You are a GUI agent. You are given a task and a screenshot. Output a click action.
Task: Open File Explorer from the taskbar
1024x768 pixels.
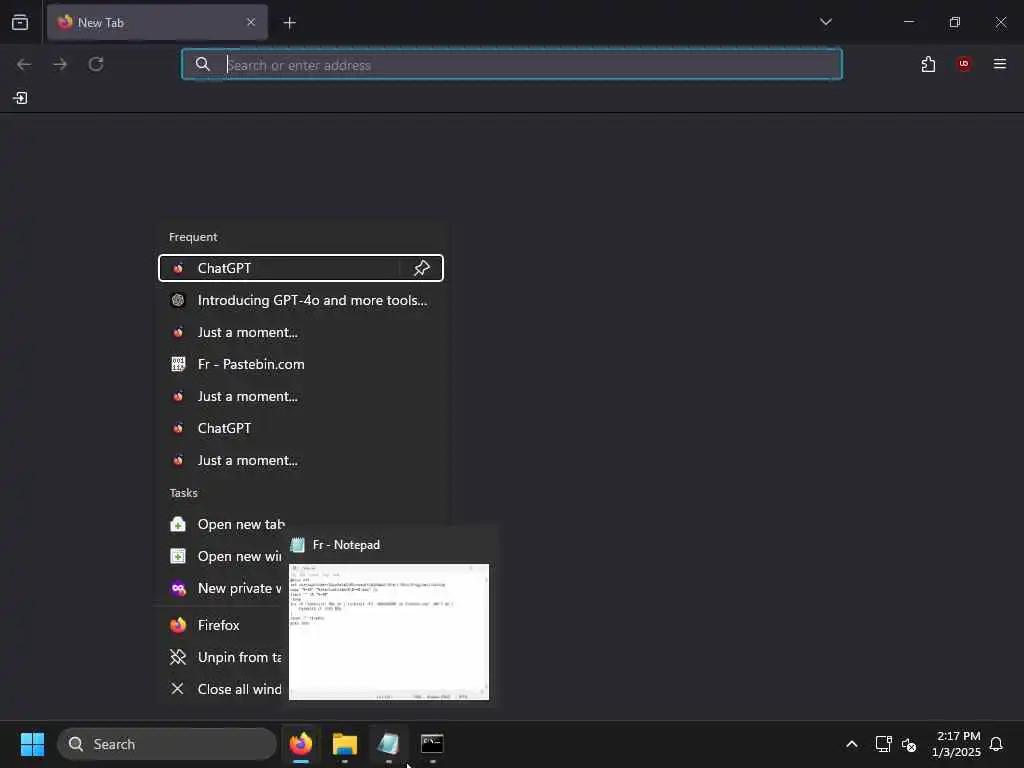345,744
